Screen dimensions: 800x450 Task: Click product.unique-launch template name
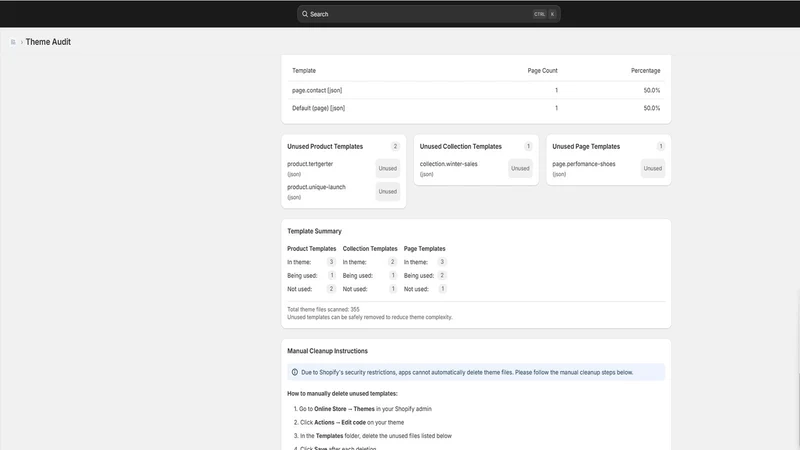click(316, 187)
